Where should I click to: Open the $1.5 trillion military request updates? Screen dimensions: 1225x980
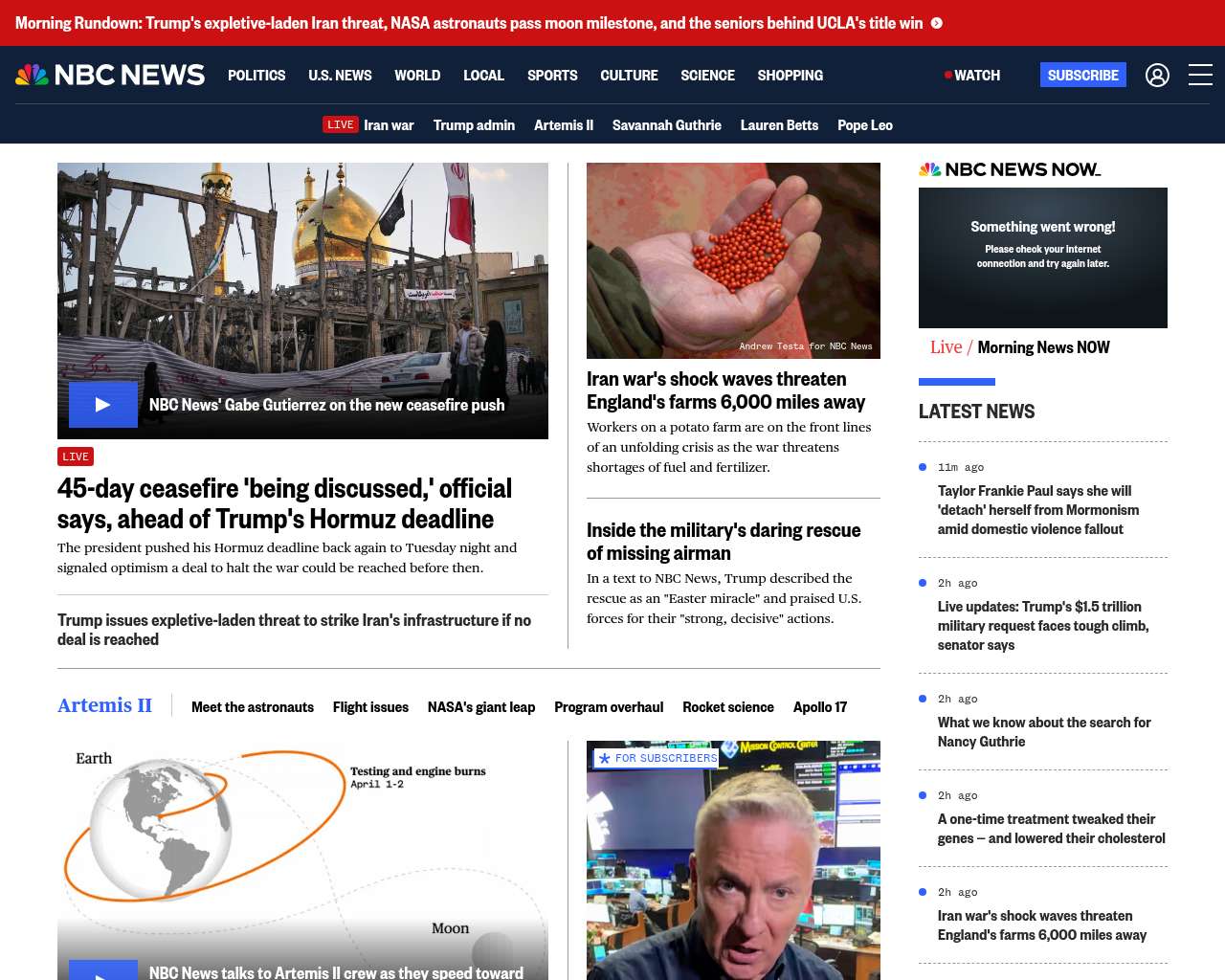point(1043,626)
